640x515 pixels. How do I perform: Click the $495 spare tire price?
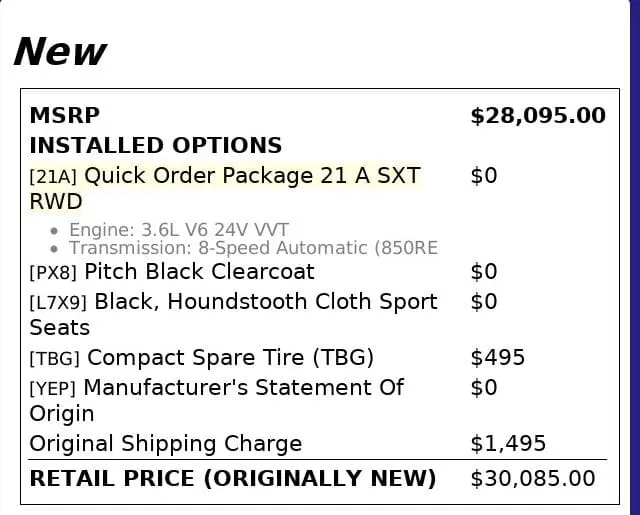pos(497,357)
